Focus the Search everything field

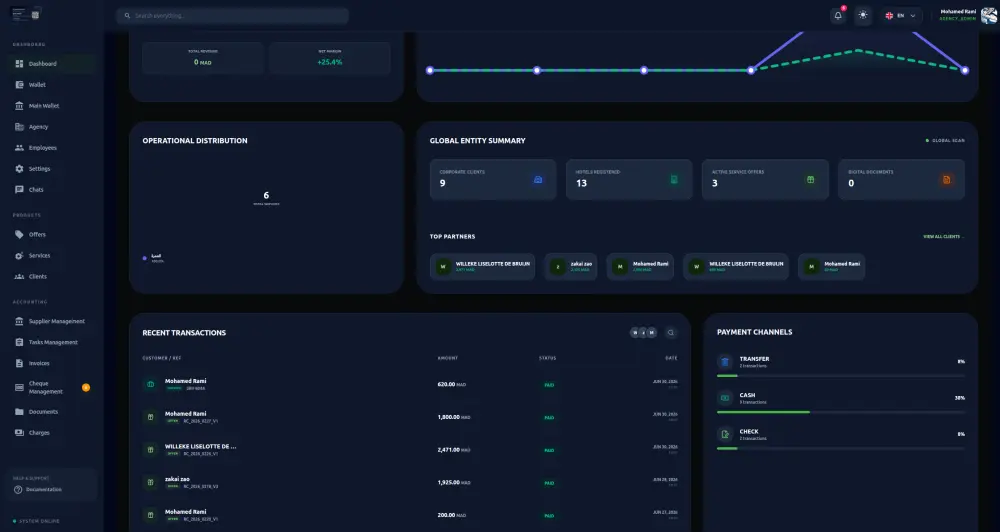232,15
